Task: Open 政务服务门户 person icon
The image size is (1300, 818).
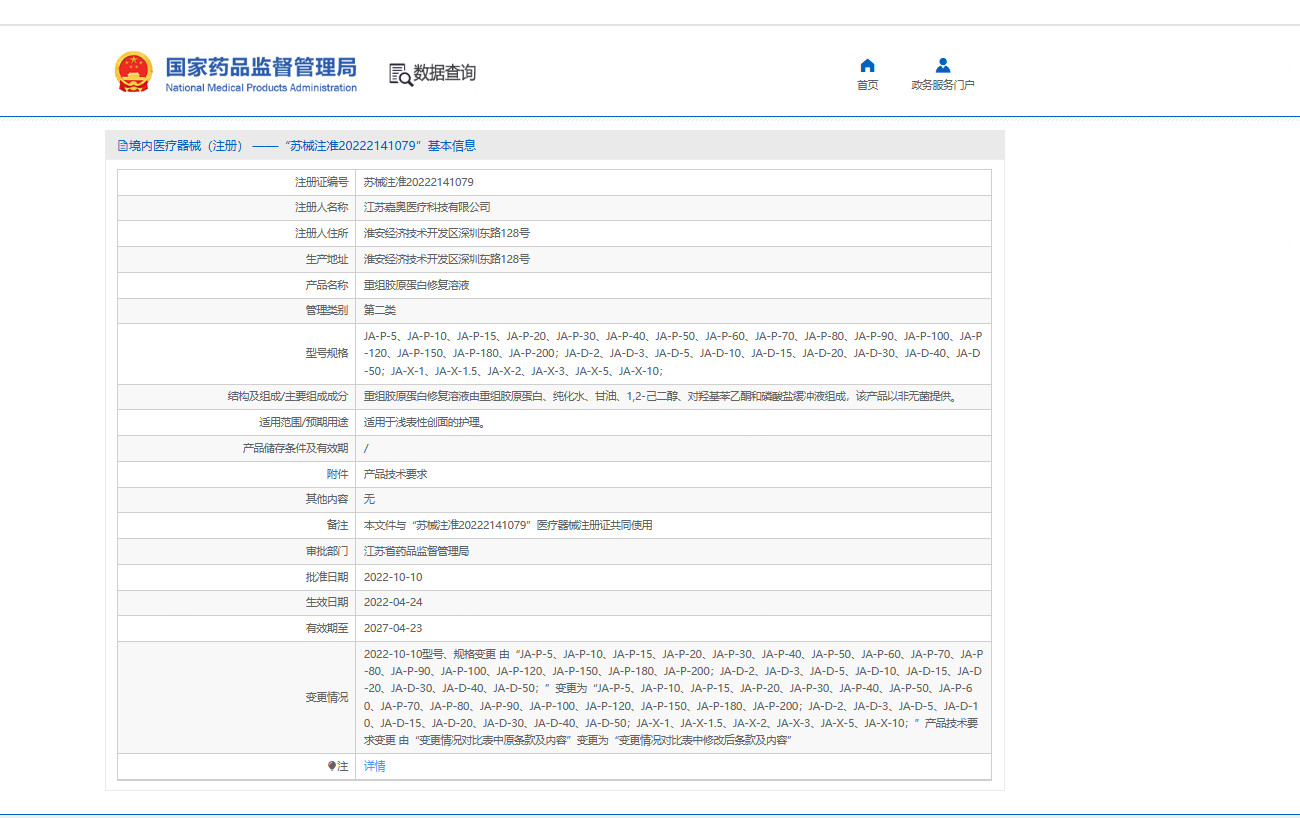Action: [943, 66]
